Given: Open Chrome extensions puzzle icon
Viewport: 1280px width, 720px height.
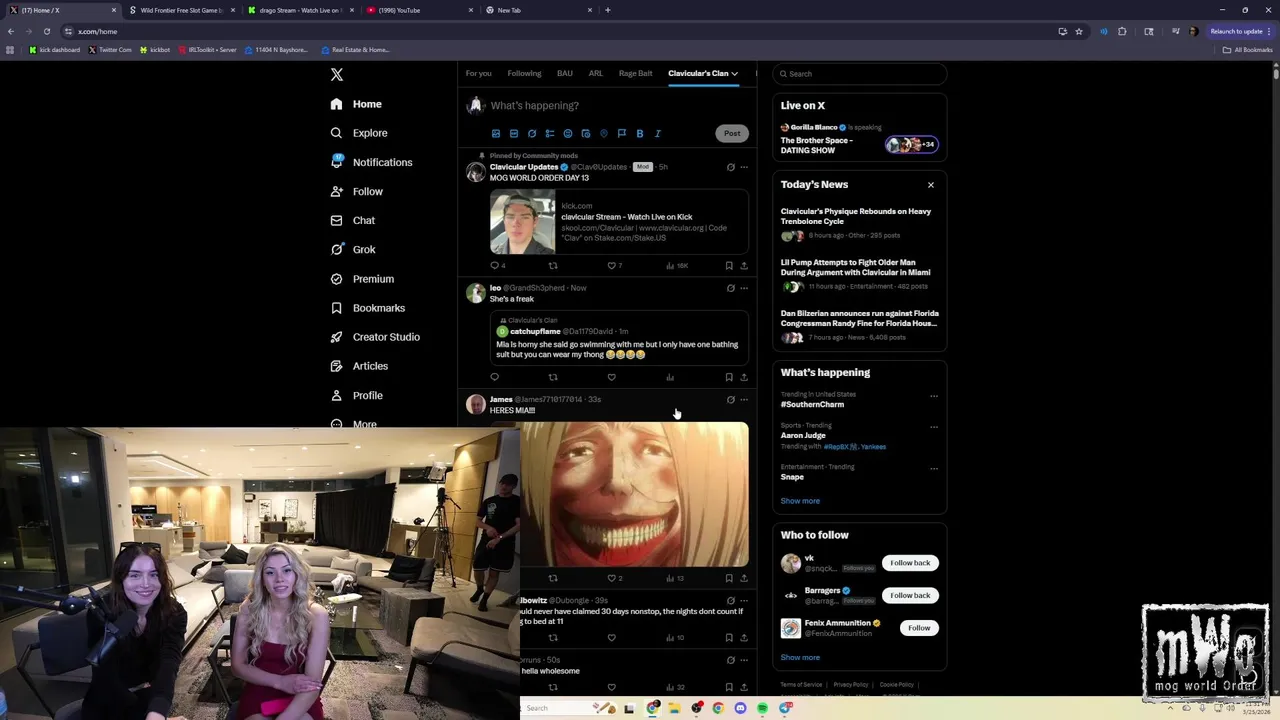Looking at the screenshot, I should click(x=1122, y=31).
